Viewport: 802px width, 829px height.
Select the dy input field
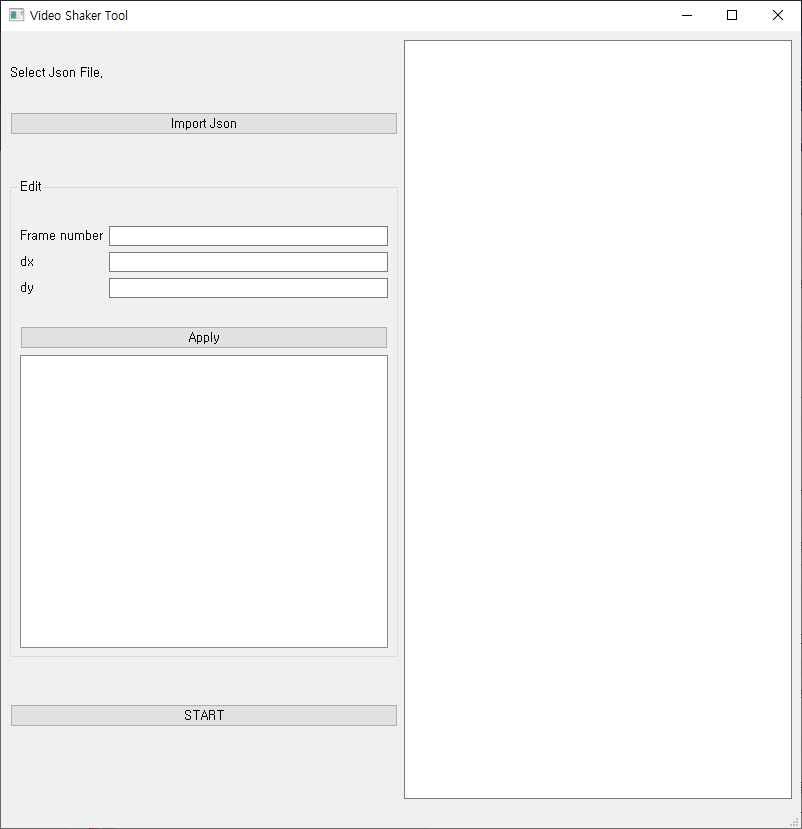[248, 288]
